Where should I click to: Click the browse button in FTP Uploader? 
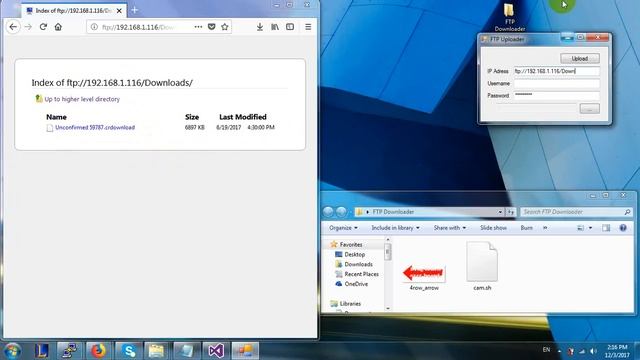(589, 109)
